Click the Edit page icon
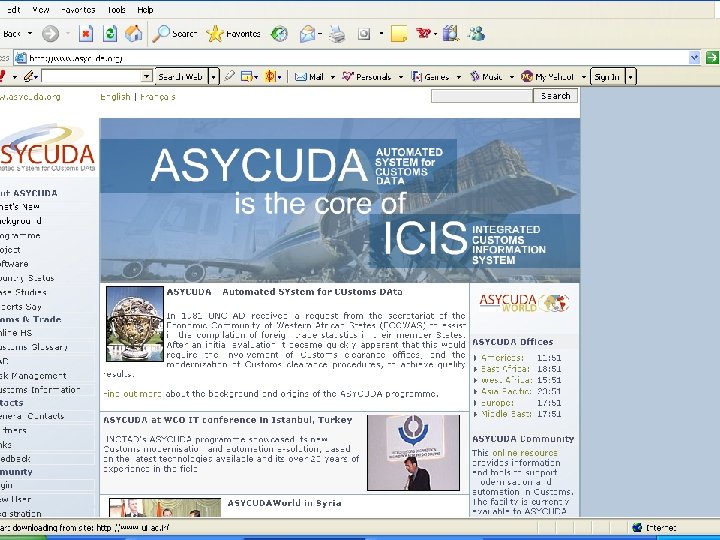This screenshot has height=540, width=720. click(364, 34)
